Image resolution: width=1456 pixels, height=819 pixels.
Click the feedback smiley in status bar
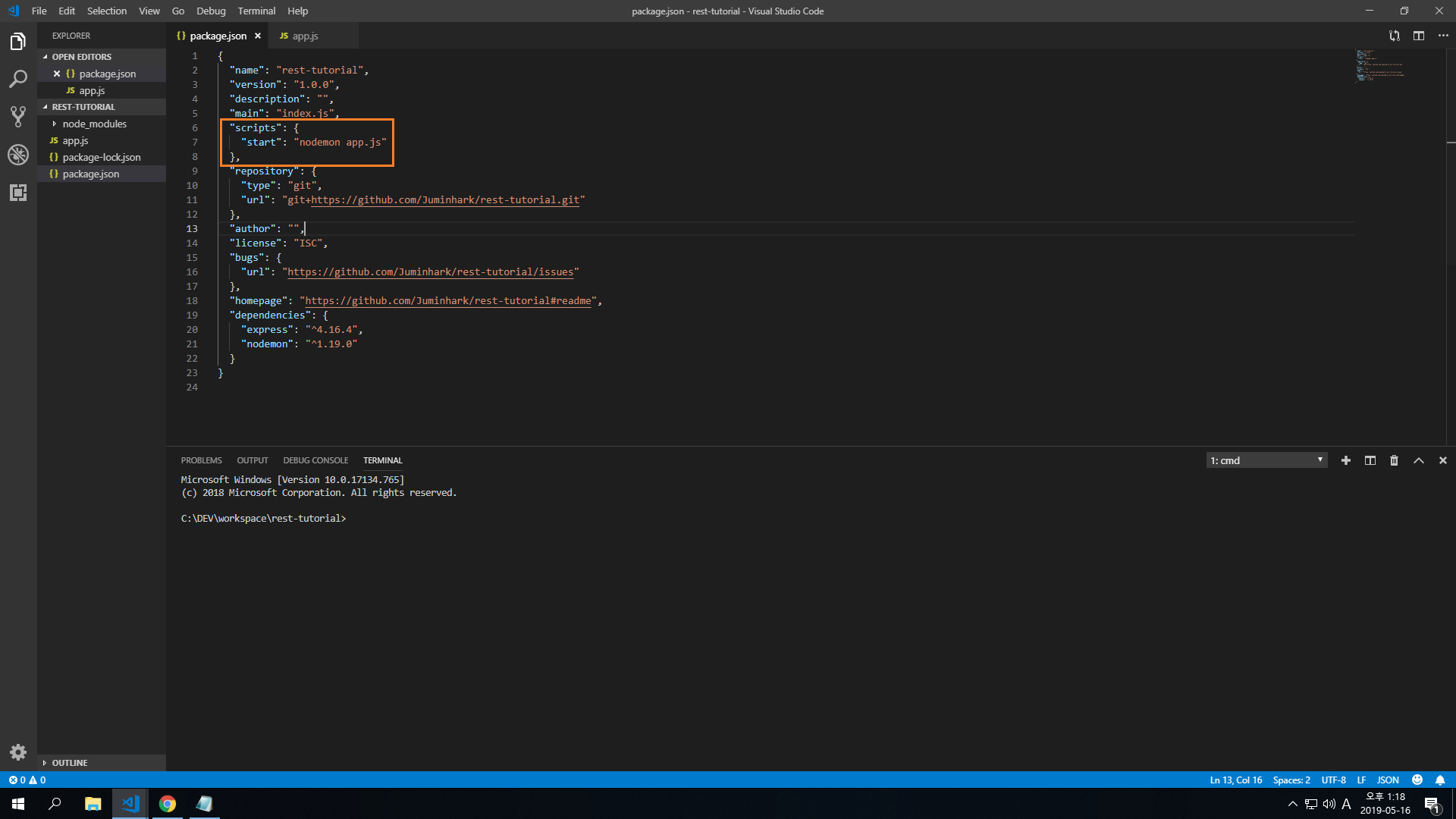1417,780
